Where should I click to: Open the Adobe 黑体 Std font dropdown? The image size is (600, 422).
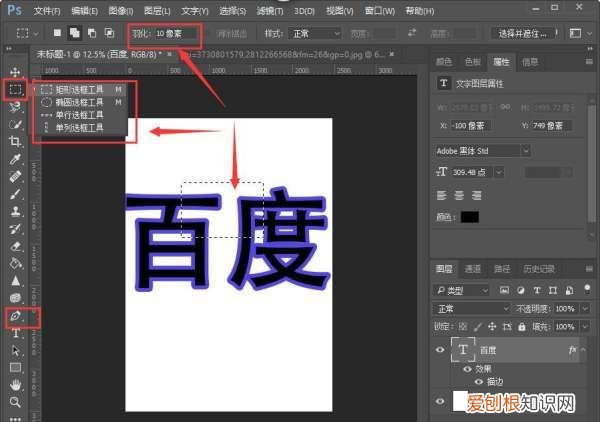pyautogui.click(x=482, y=151)
